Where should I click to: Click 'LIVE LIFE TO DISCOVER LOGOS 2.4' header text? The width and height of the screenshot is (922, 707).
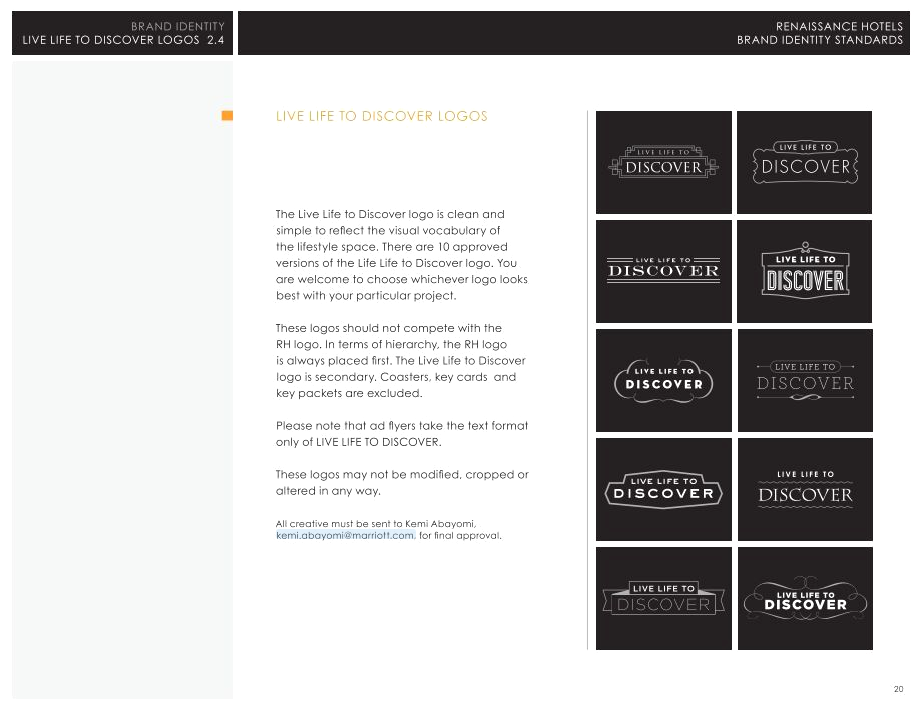click(123, 40)
